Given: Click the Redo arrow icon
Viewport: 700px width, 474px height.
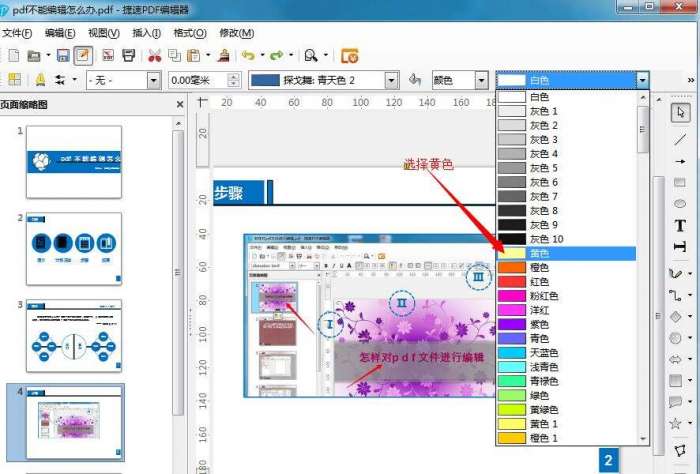Looking at the screenshot, I should pyautogui.click(x=277, y=55).
